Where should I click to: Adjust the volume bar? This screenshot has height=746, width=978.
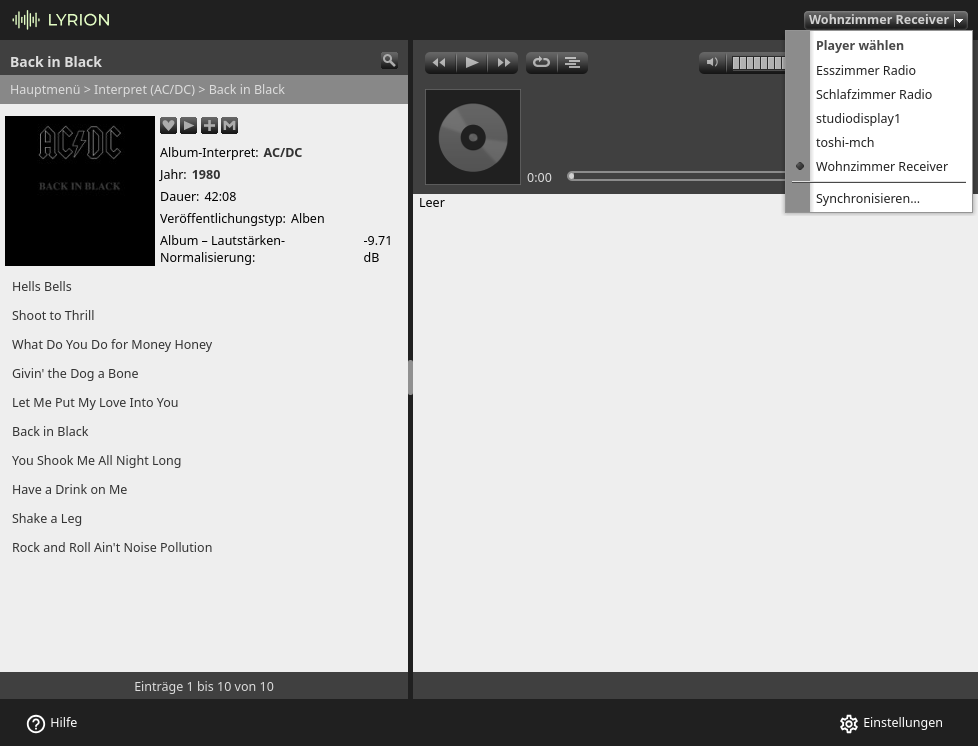tap(758, 63)
